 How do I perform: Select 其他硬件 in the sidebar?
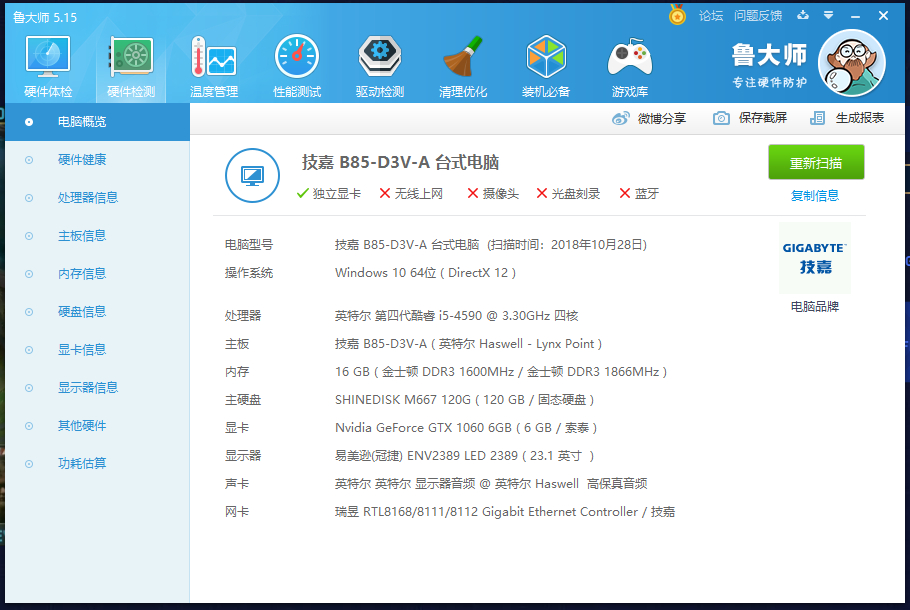point(98,426)
